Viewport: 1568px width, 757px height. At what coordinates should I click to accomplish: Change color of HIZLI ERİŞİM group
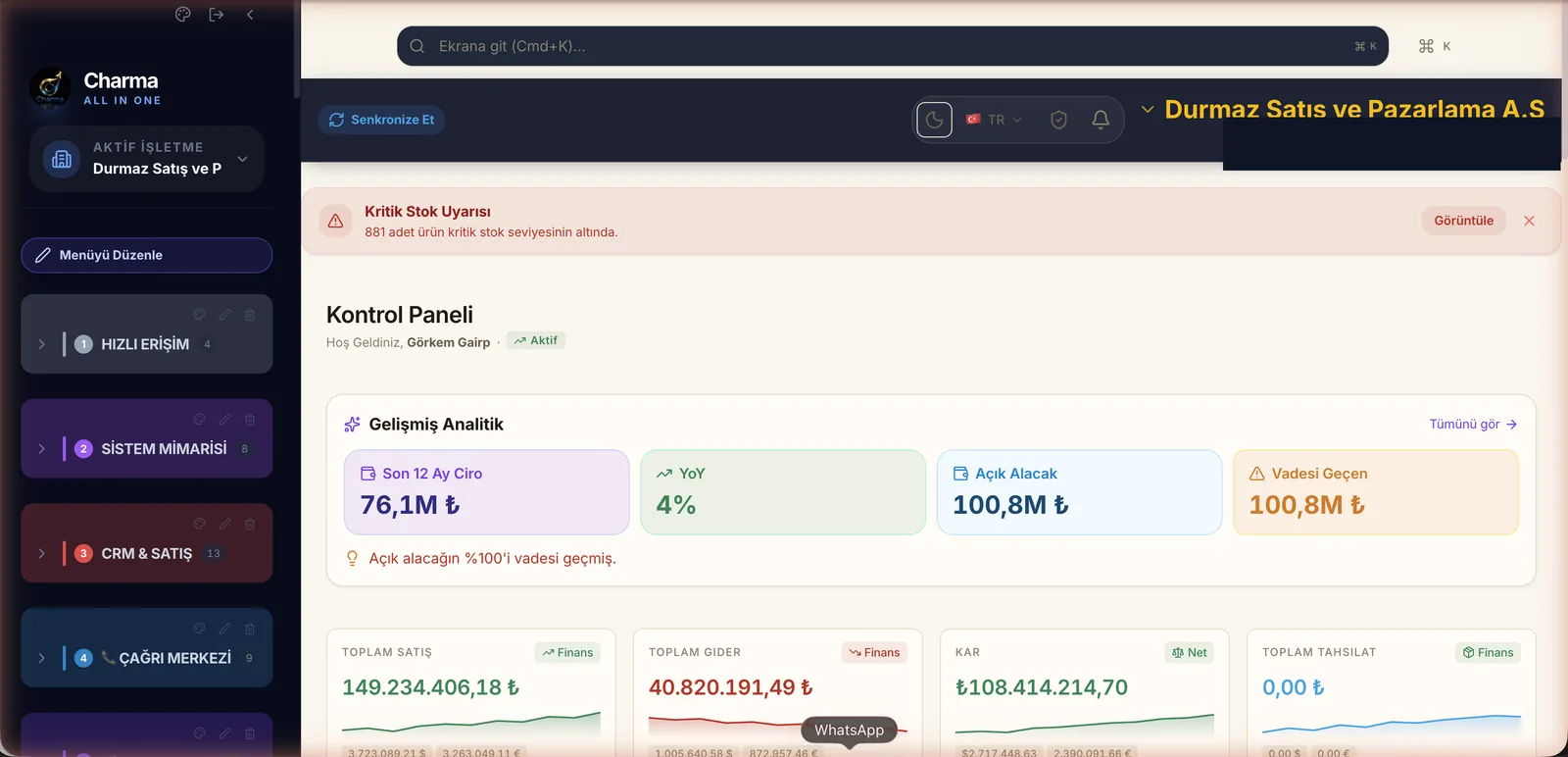coord(199,315)
